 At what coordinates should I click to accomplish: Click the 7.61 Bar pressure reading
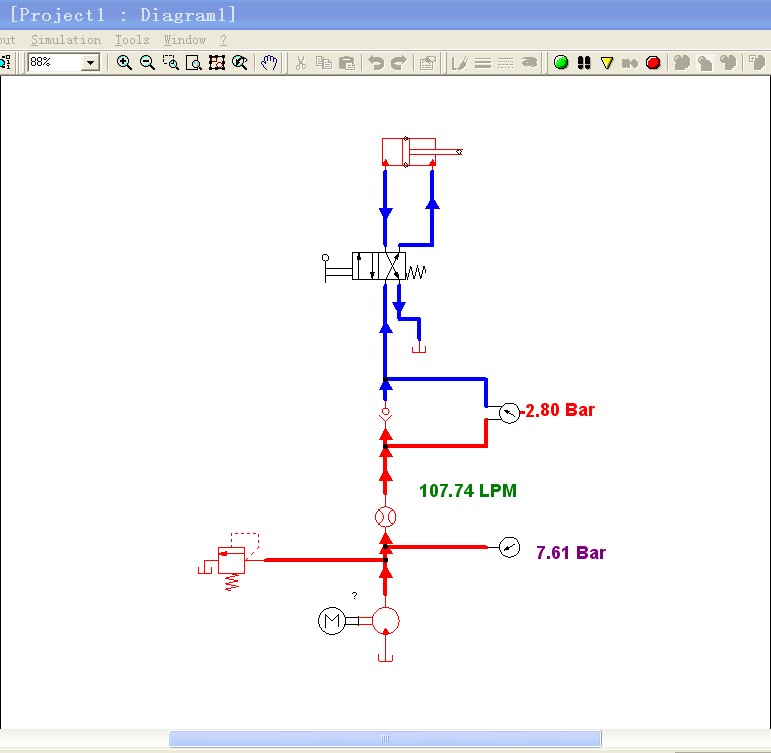[571, 553]
